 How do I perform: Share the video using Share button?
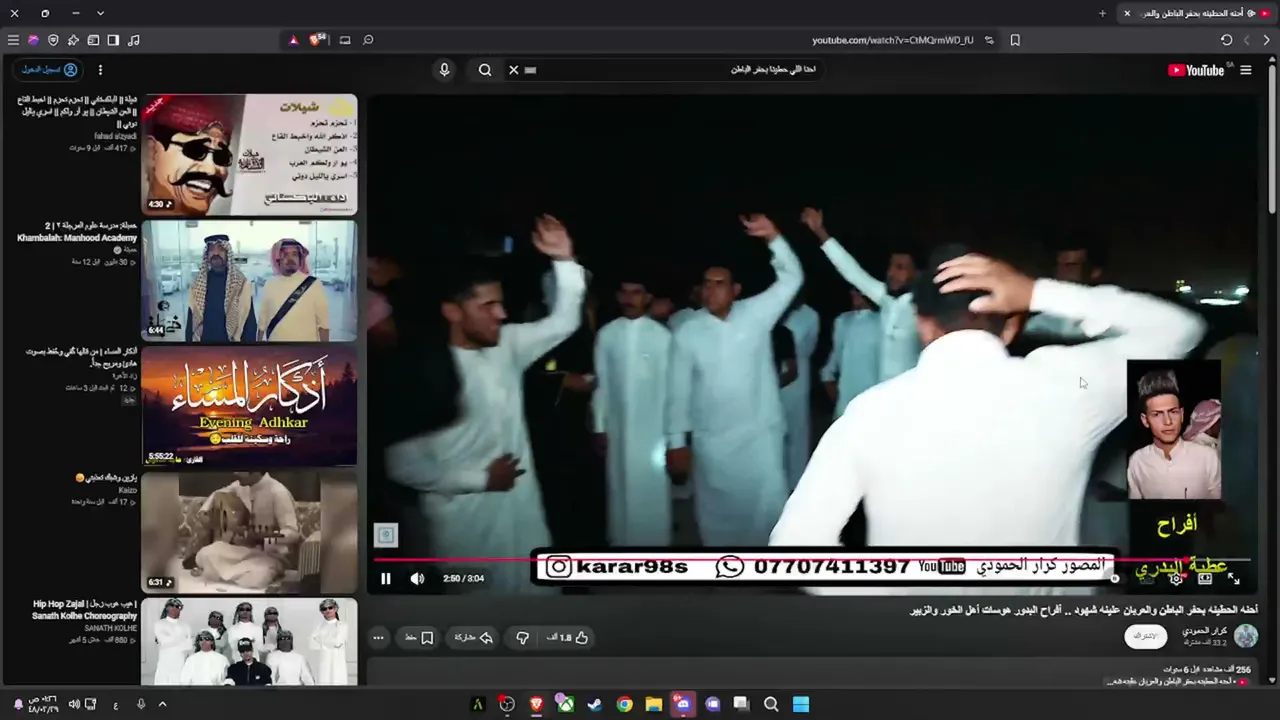point(474,637)
